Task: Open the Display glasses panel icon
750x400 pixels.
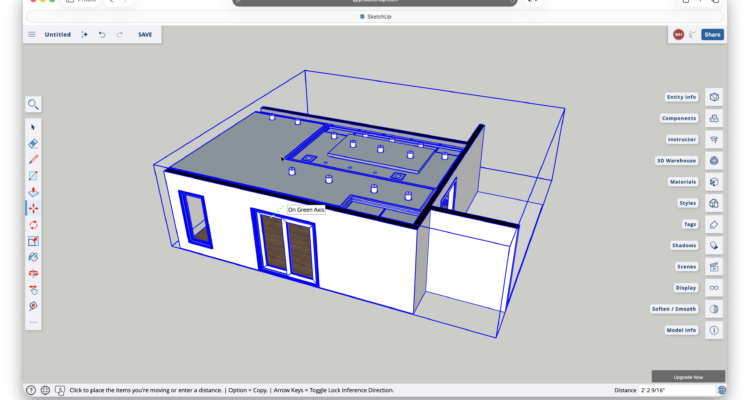Action: pos(714,288)
